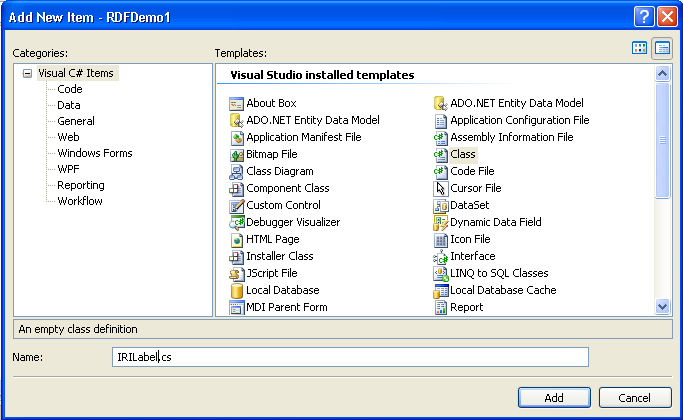The height and width of the screenshot is (420, 683).
Task: Click the Name text field
Action: pos(350,357)
